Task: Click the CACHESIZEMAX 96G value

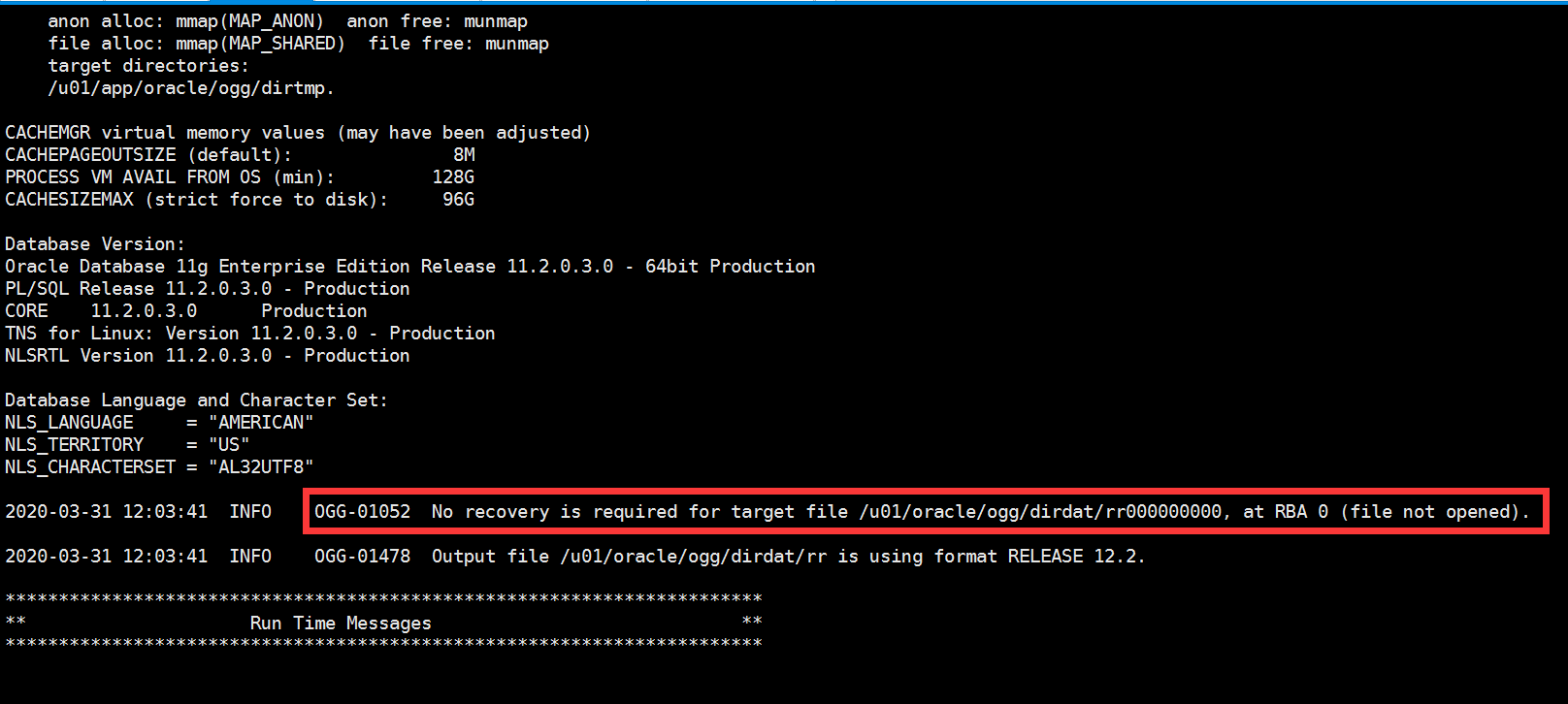Action: pyautogui.click(x=458, y=200)
